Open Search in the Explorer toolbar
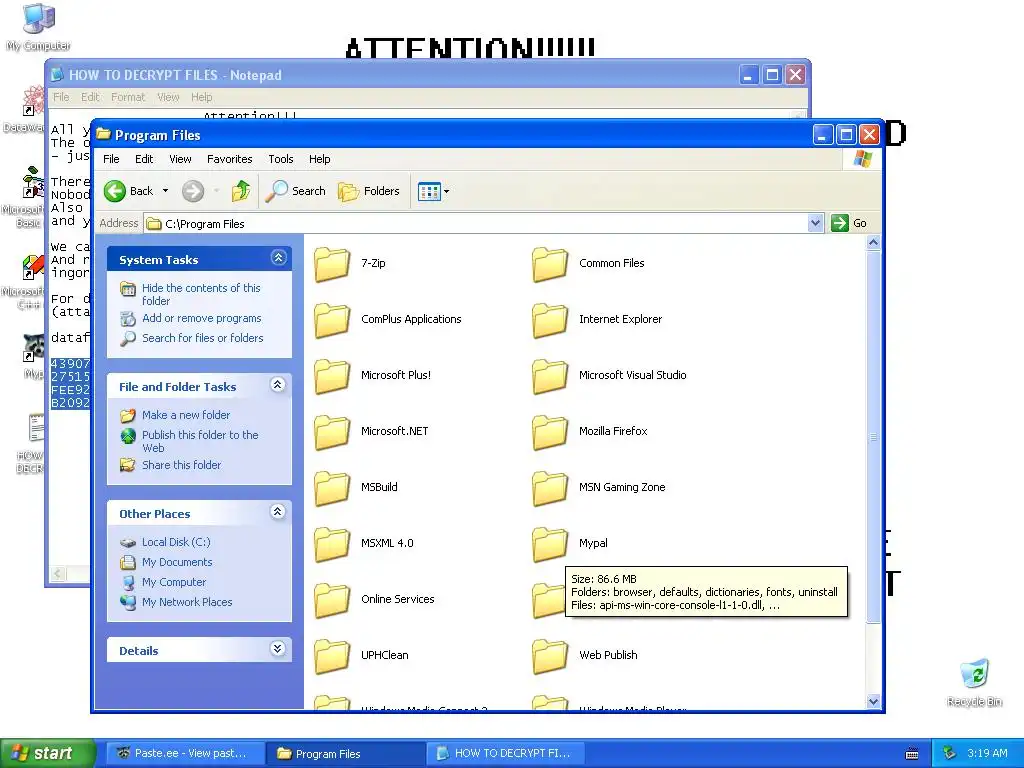1024x768 pixels. click(296, 191)
